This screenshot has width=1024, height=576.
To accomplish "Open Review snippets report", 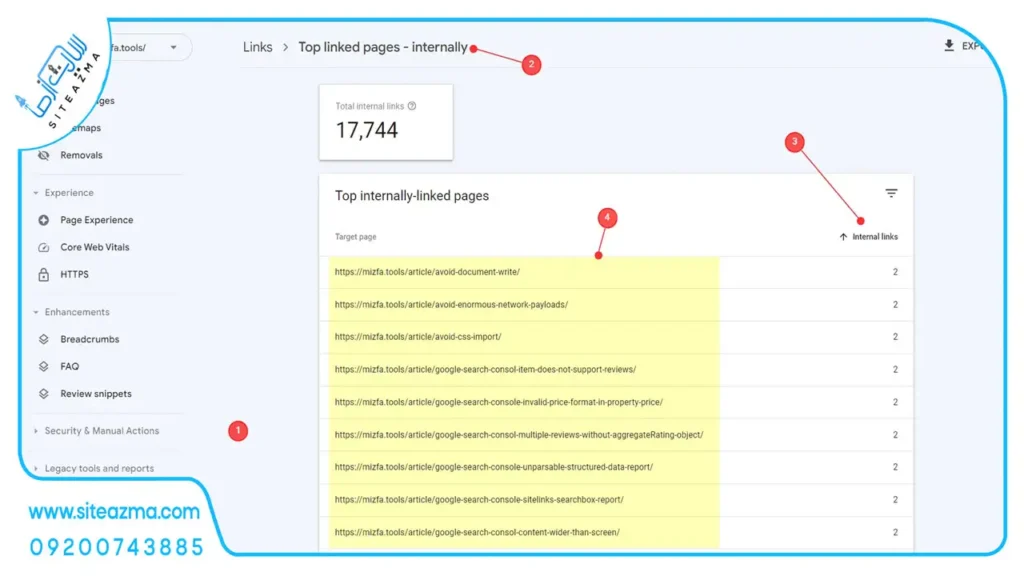I will [x=95, y=394].
